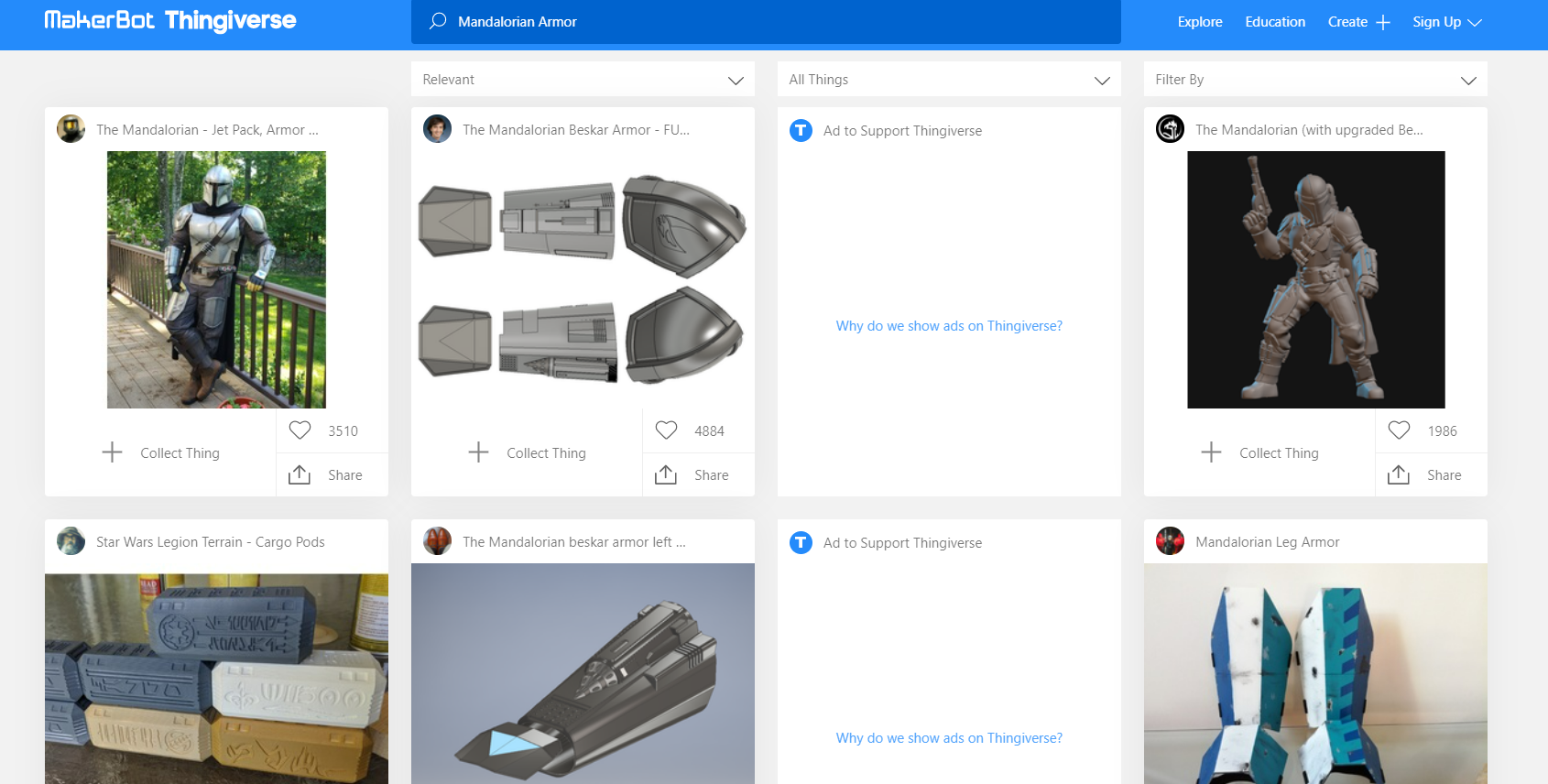The width and height of the screenshot is (1548, 784).
Task: Click avatar of Mandalorian Leg Armor author
Action: [1170, 541]
